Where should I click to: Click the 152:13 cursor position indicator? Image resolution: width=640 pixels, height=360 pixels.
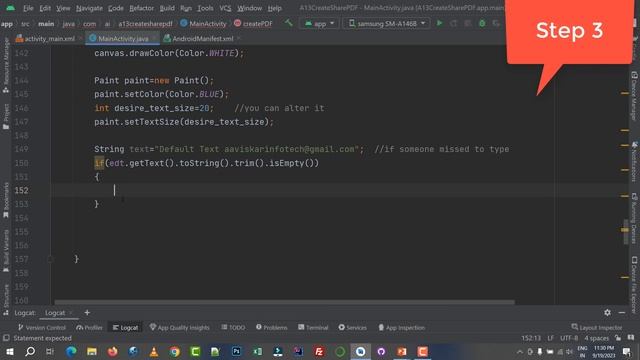pos(531,338)
